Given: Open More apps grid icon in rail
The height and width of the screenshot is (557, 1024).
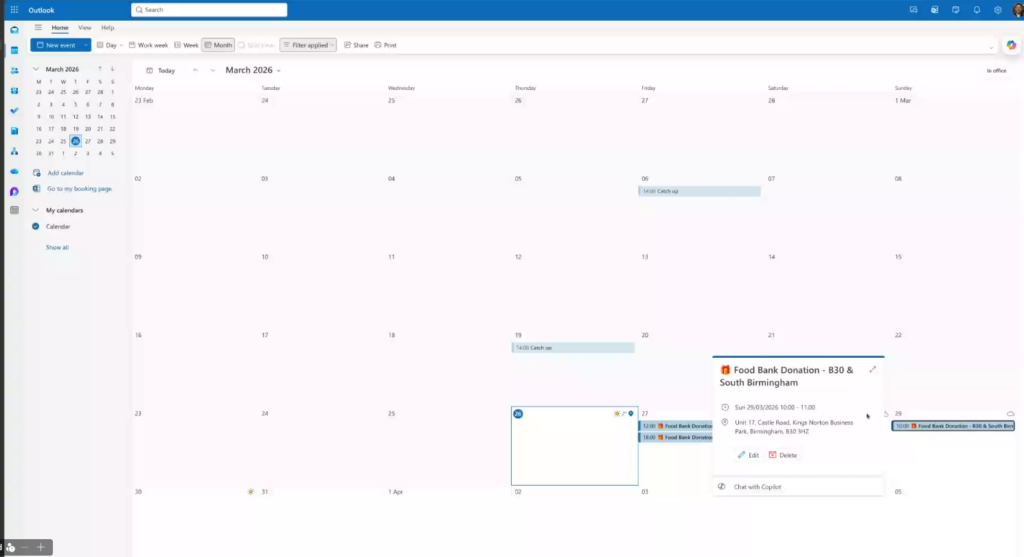Looking at the screenshot, I should click(14, 210).
